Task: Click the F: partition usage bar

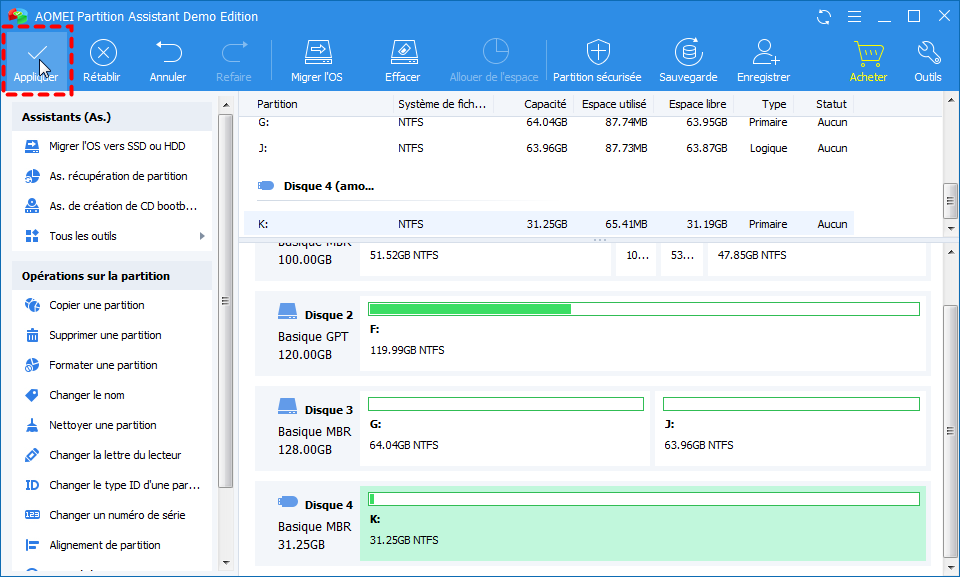Action: pos(643,309)
